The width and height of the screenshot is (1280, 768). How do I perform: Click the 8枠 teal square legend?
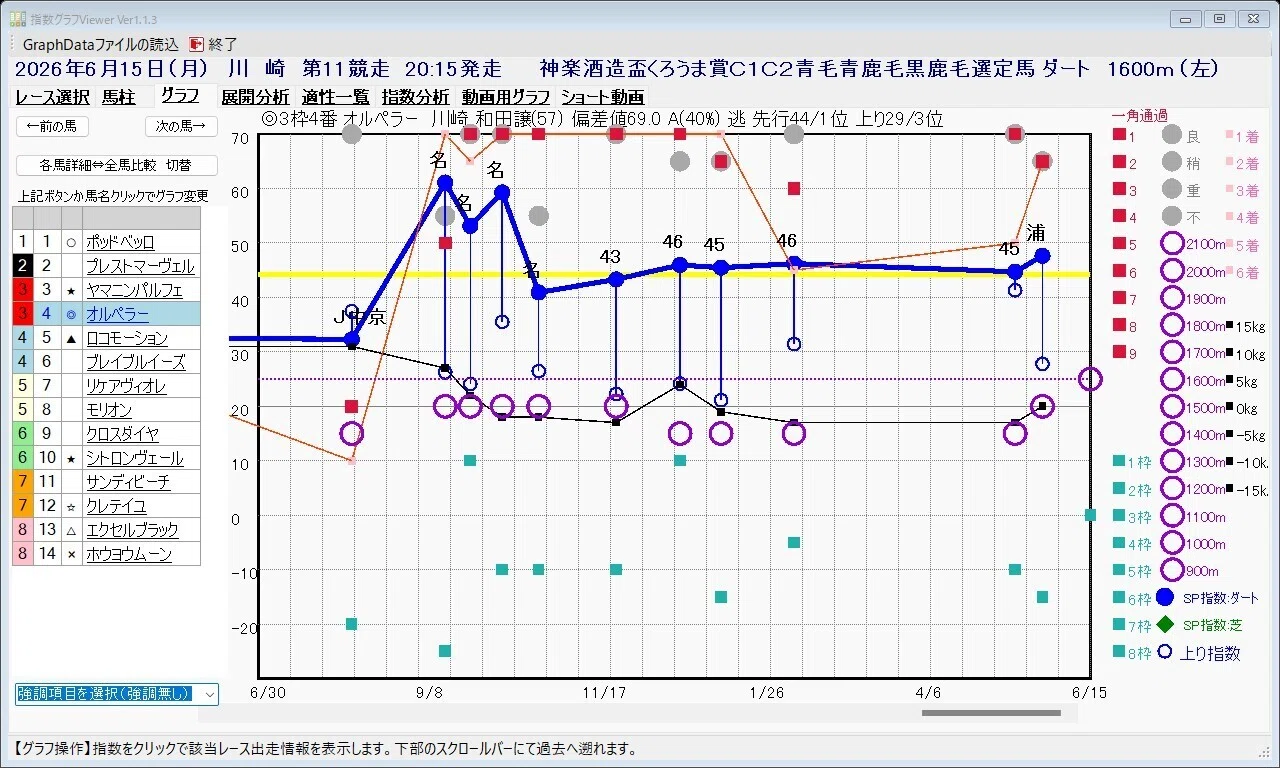(x=1119, y=652)
